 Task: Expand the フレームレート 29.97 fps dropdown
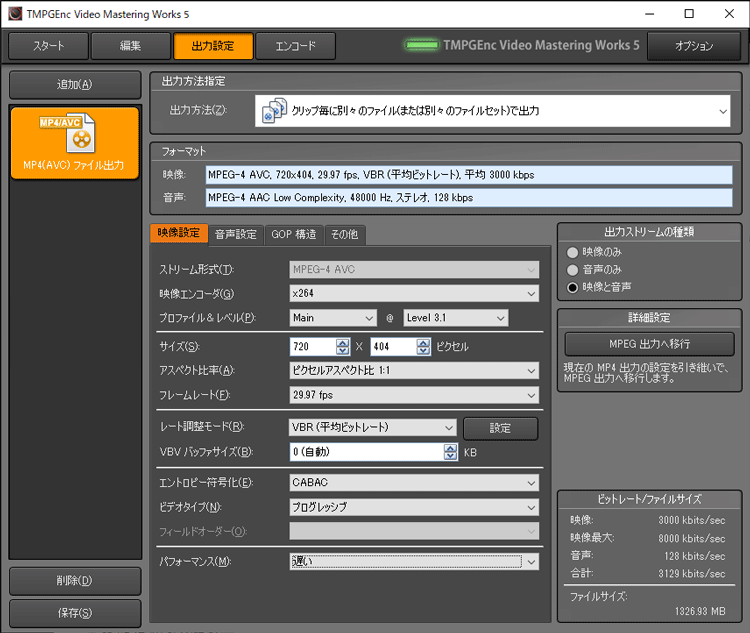[x=413, y=395]
